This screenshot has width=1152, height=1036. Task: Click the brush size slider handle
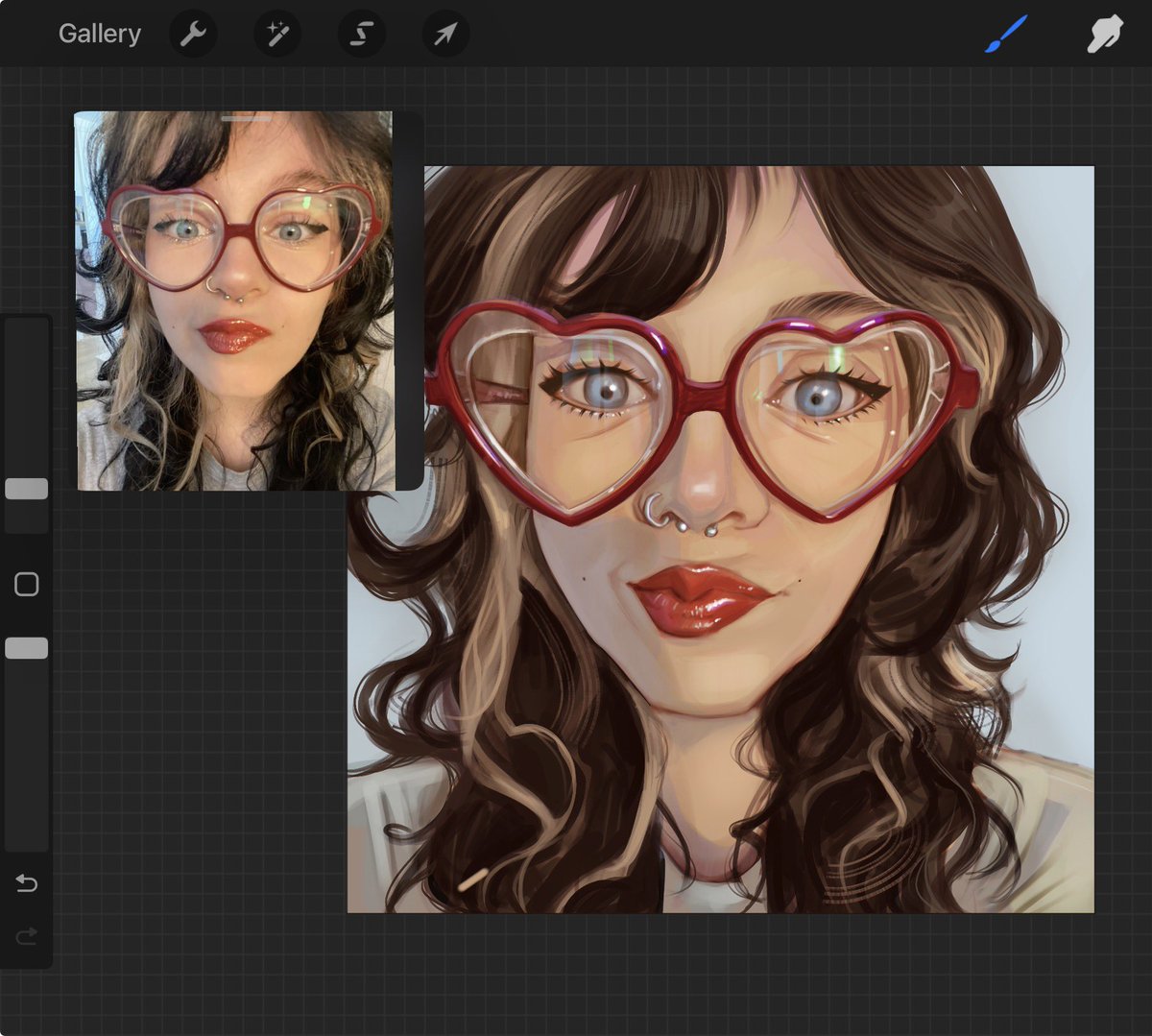coord(27,489)
